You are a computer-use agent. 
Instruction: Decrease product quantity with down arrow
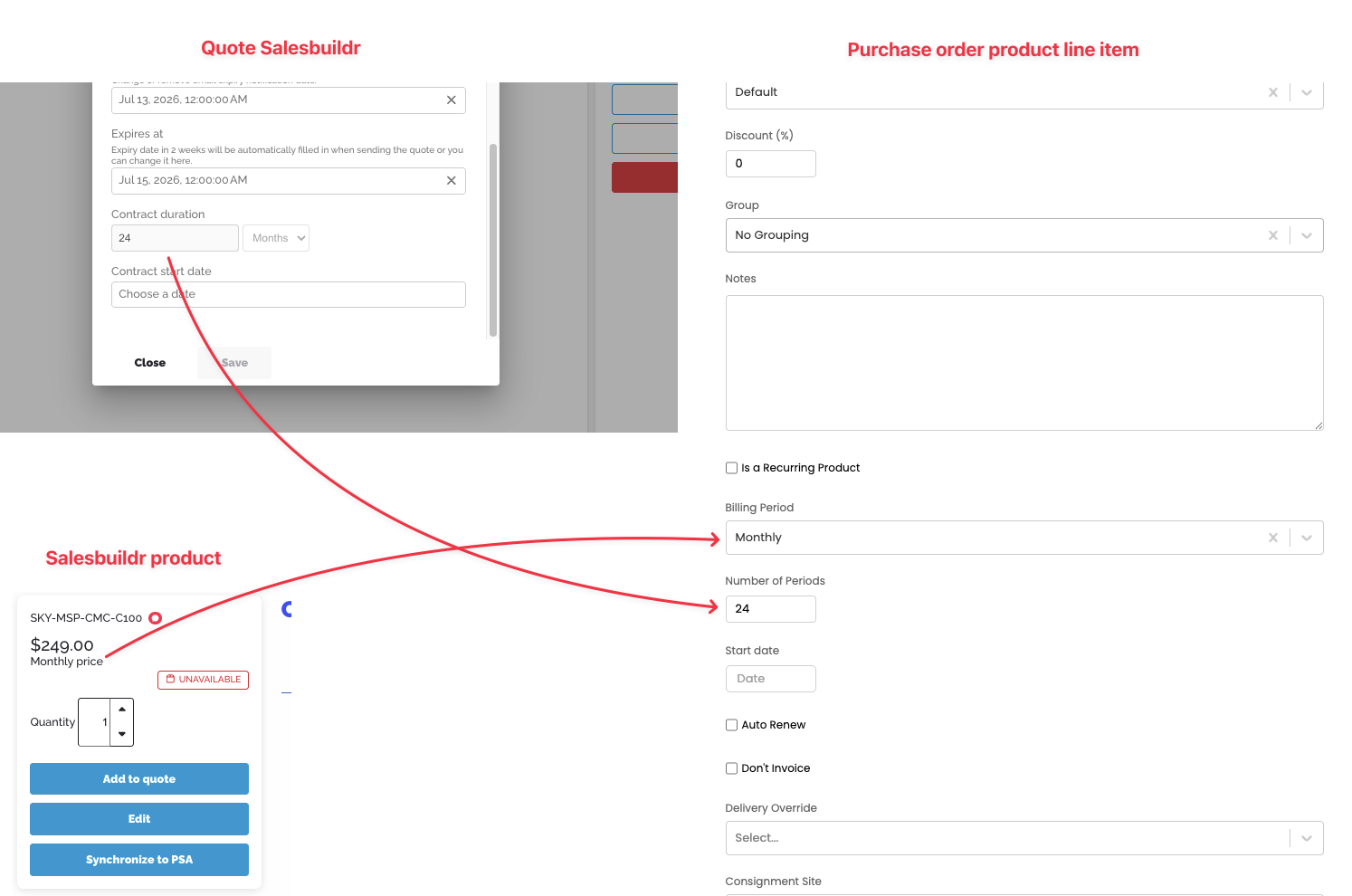click(122, 734)
